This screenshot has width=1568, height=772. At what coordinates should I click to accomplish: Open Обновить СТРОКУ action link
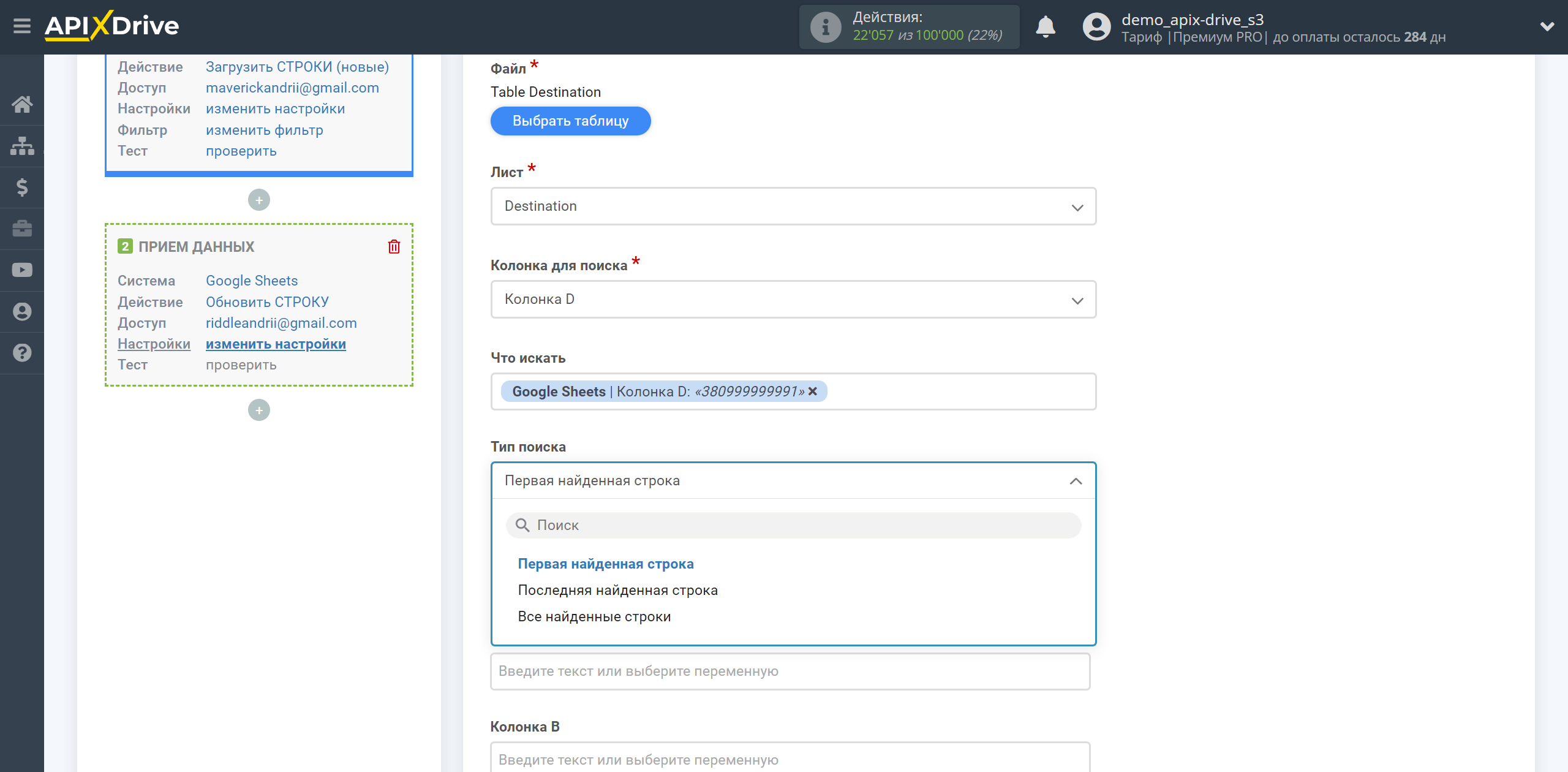click(267, 302)
